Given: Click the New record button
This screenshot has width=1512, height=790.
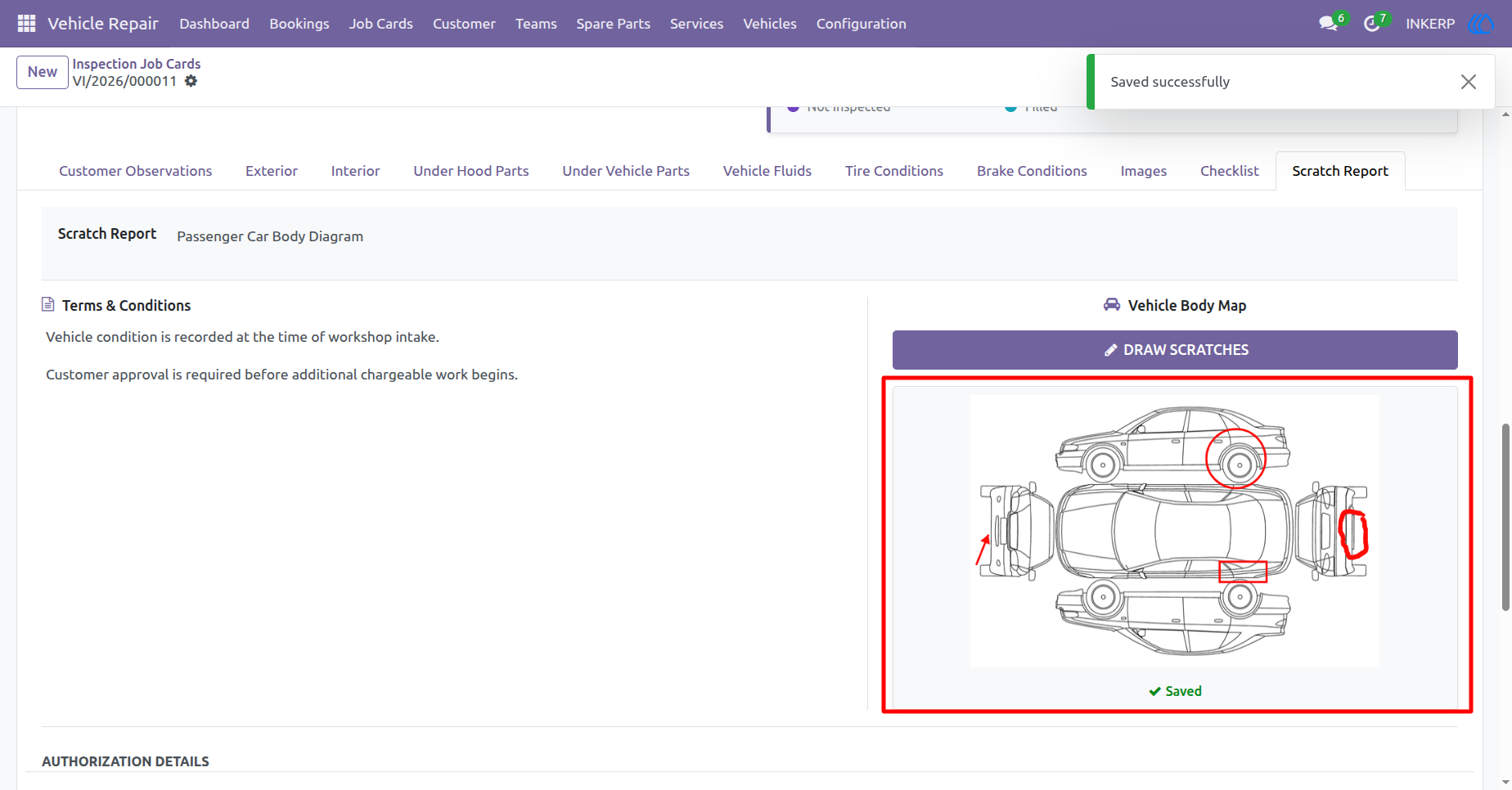Looking at the screenshot, I should click(43, 72).
